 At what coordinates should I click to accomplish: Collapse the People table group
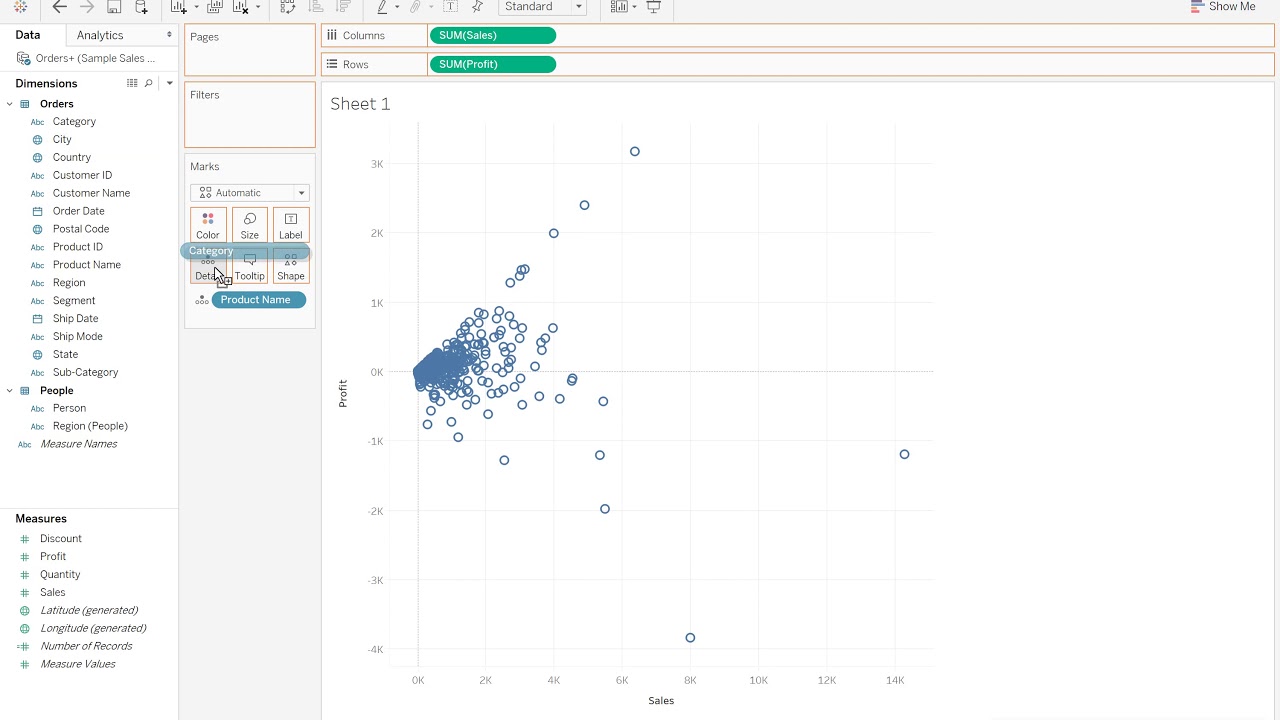tap(10, 391)
